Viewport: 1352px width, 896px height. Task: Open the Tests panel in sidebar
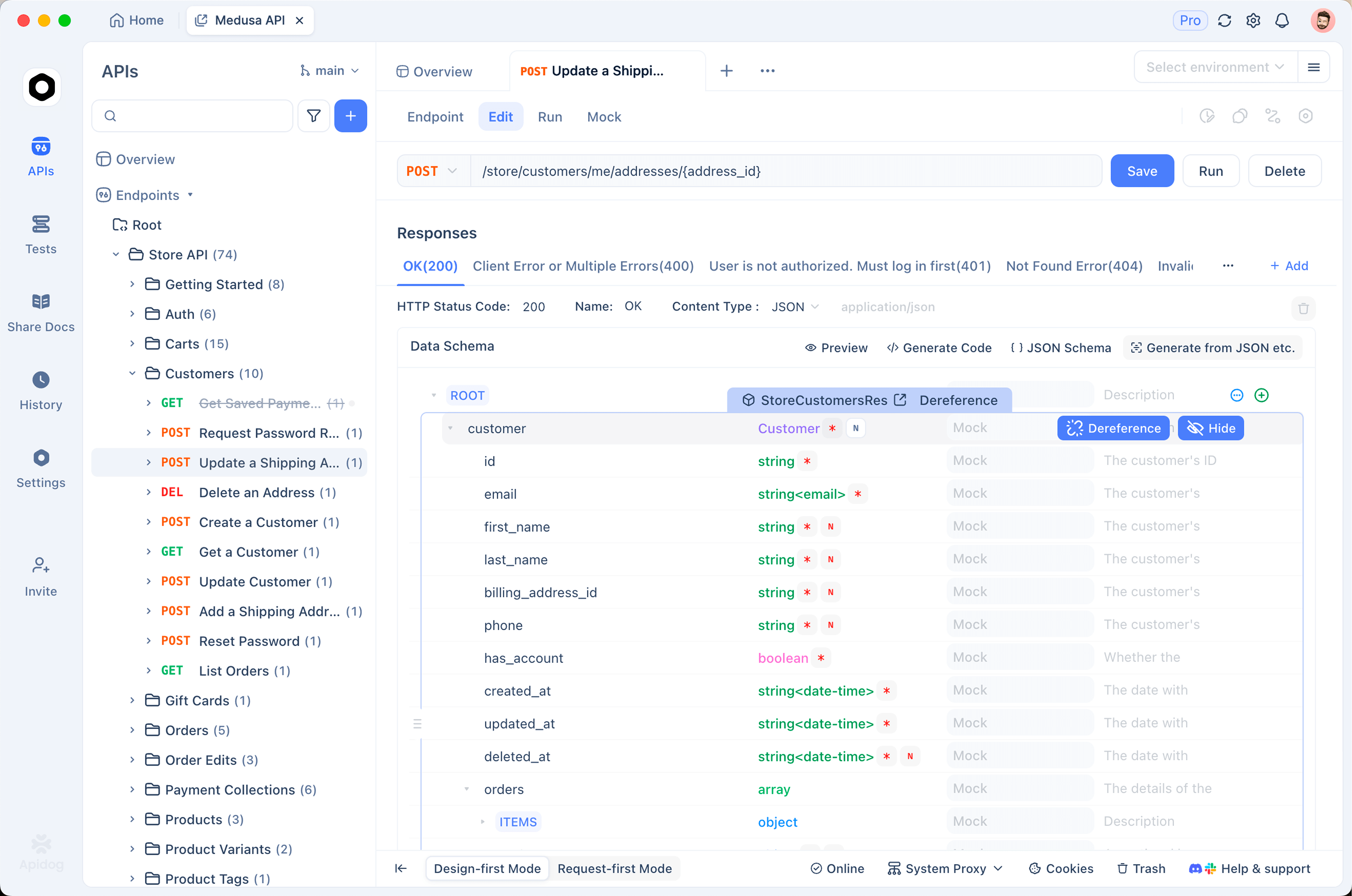click(x=40, y=234)
